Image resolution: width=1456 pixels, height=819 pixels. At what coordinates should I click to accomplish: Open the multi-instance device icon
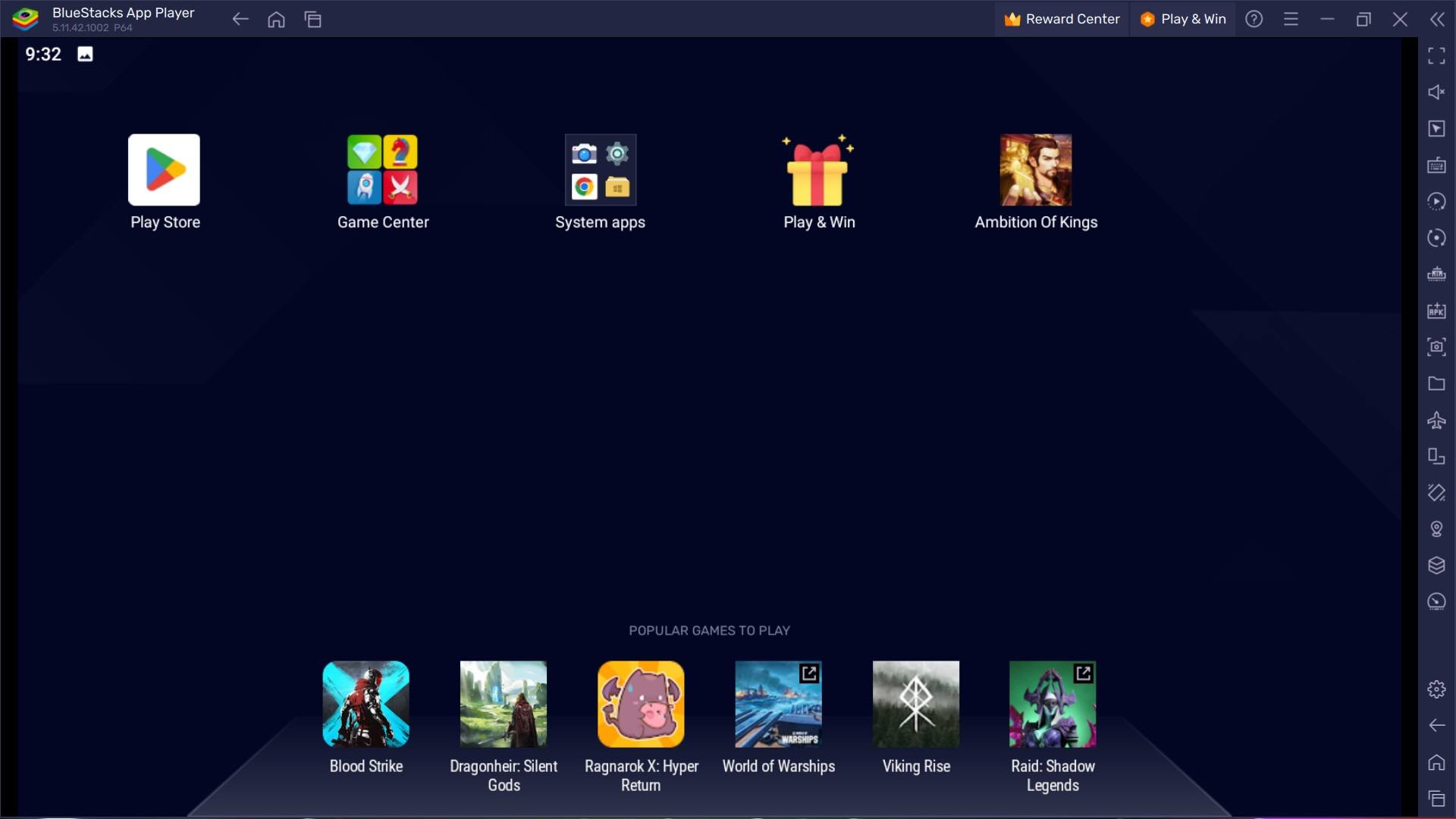(1436, 456)
